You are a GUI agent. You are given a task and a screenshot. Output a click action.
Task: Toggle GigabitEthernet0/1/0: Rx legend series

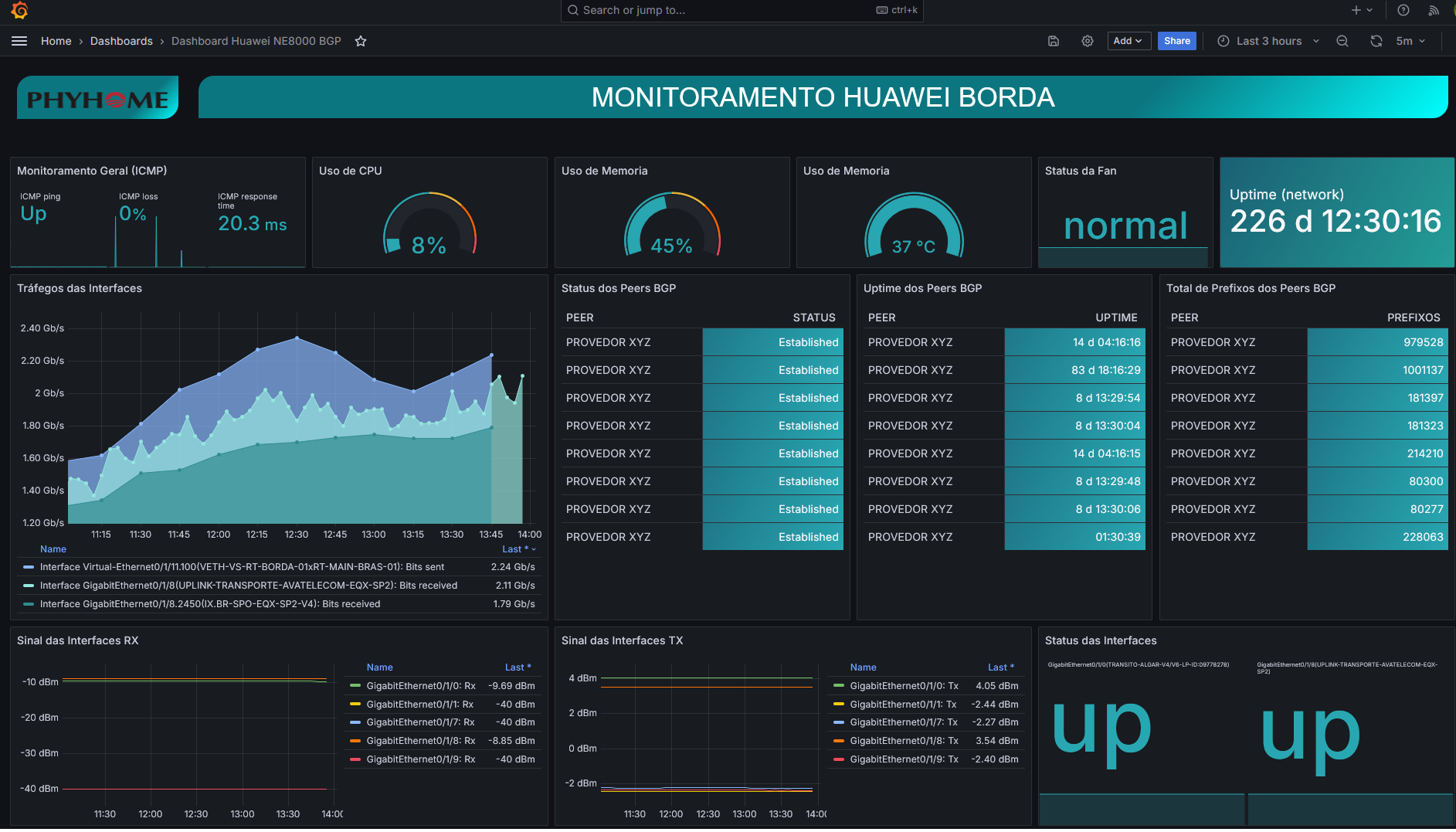pyautogui.click(x=420, y=686)
